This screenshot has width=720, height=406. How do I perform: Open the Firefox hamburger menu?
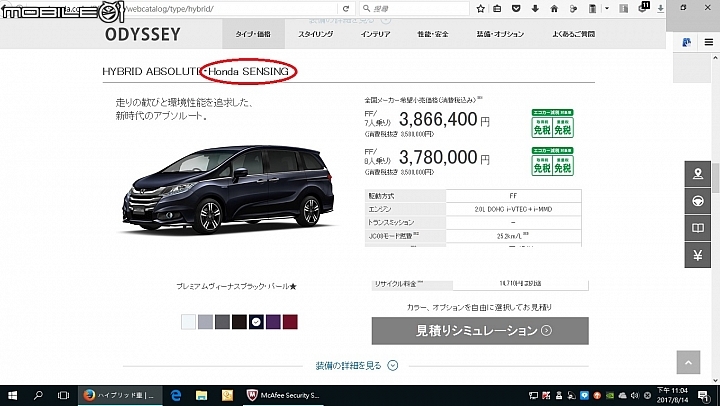click(709, 43)
